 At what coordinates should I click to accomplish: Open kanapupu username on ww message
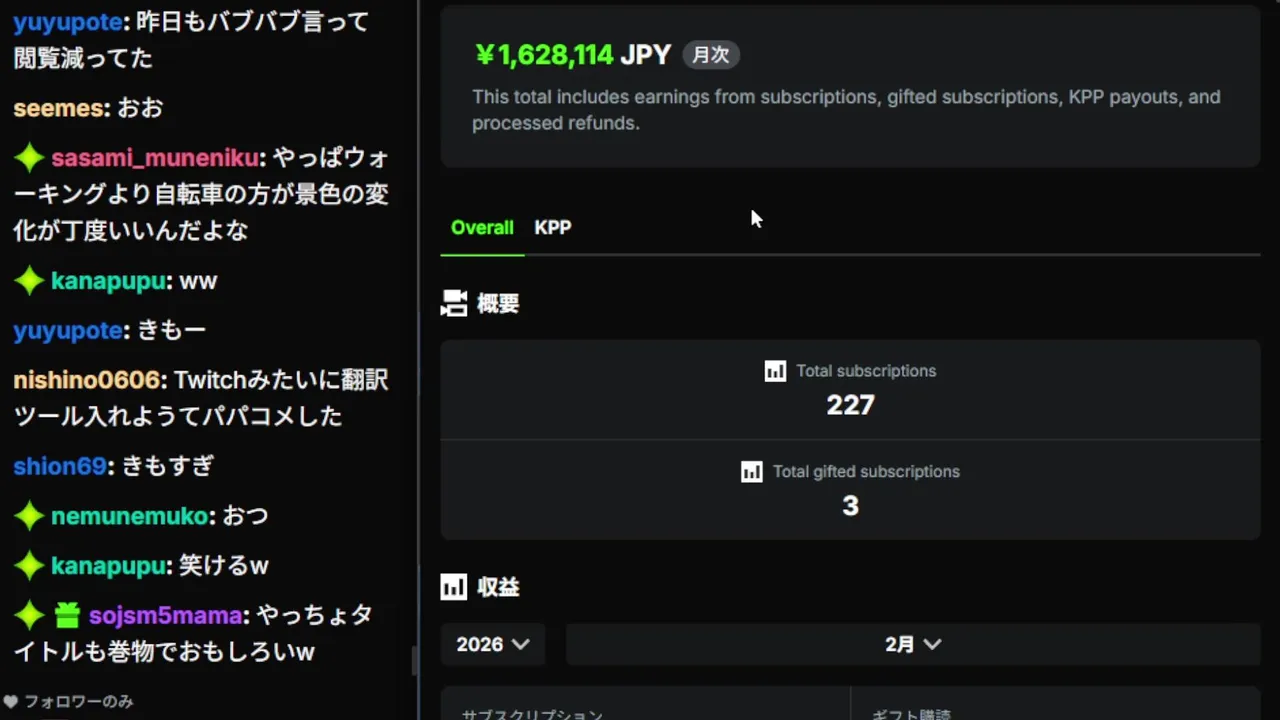click(x=108, y=281)
